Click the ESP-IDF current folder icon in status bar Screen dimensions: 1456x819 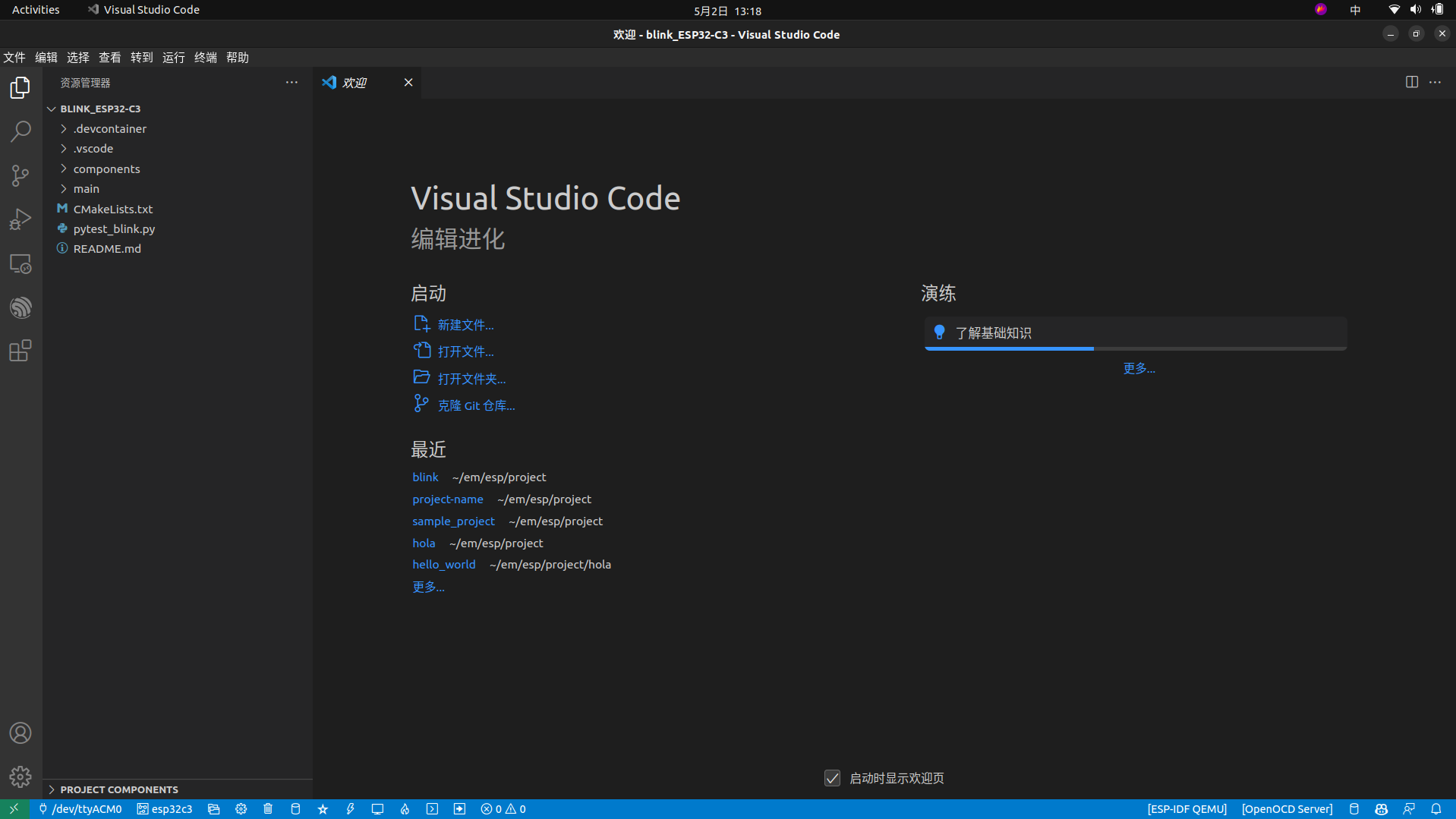214,809
